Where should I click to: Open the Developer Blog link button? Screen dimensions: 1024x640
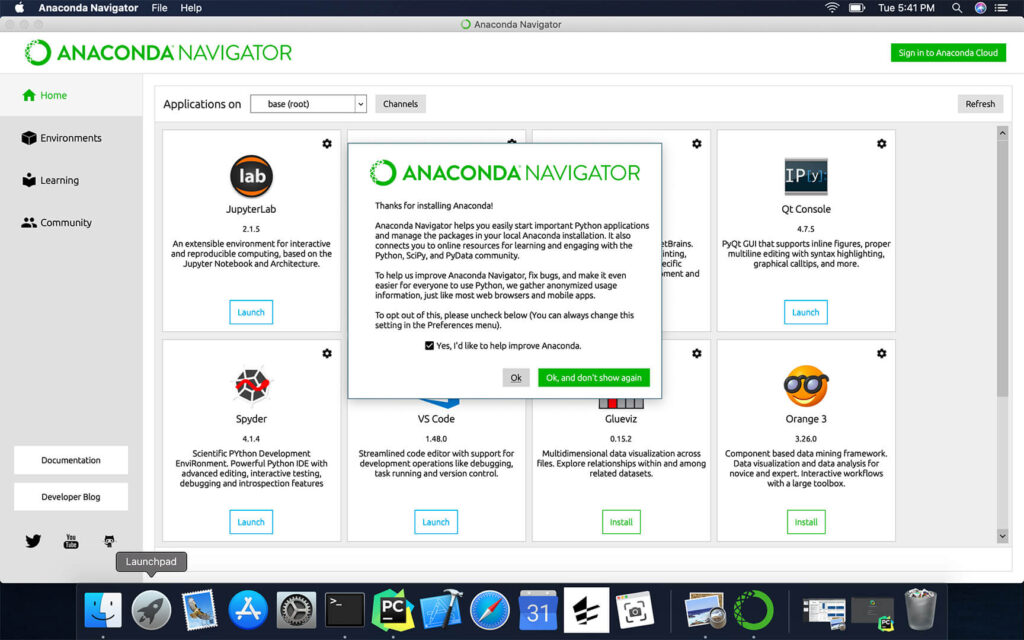[x=71, y=497]
